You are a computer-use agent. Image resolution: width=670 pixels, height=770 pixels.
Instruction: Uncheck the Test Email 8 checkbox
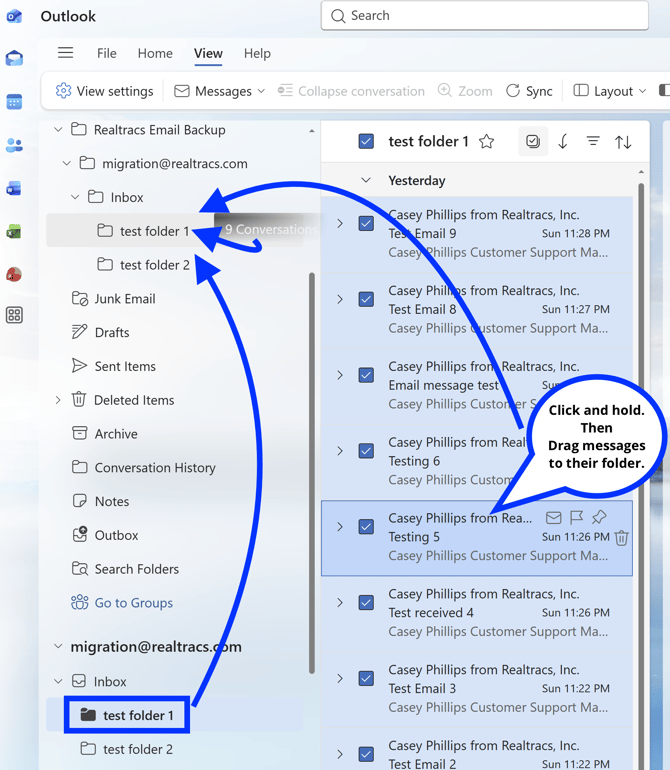[x=366, y=299]
